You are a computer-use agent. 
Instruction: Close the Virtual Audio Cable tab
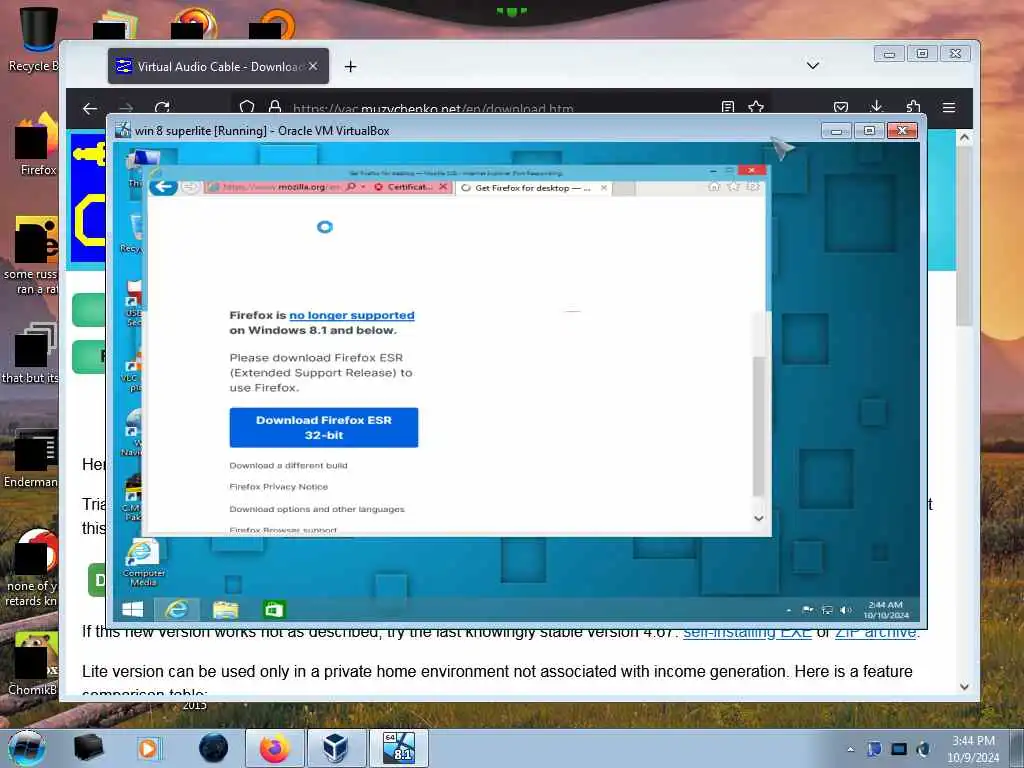click(x=313, y=67)
